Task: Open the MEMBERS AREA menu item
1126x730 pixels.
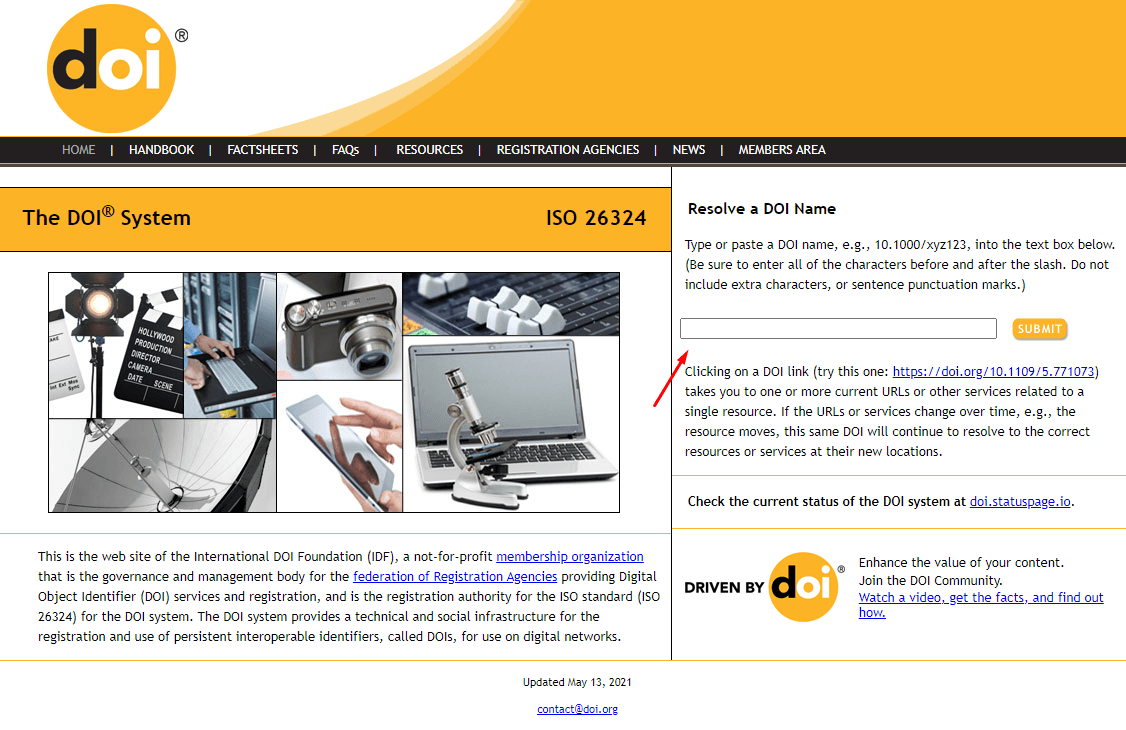Action: point(782,150)
